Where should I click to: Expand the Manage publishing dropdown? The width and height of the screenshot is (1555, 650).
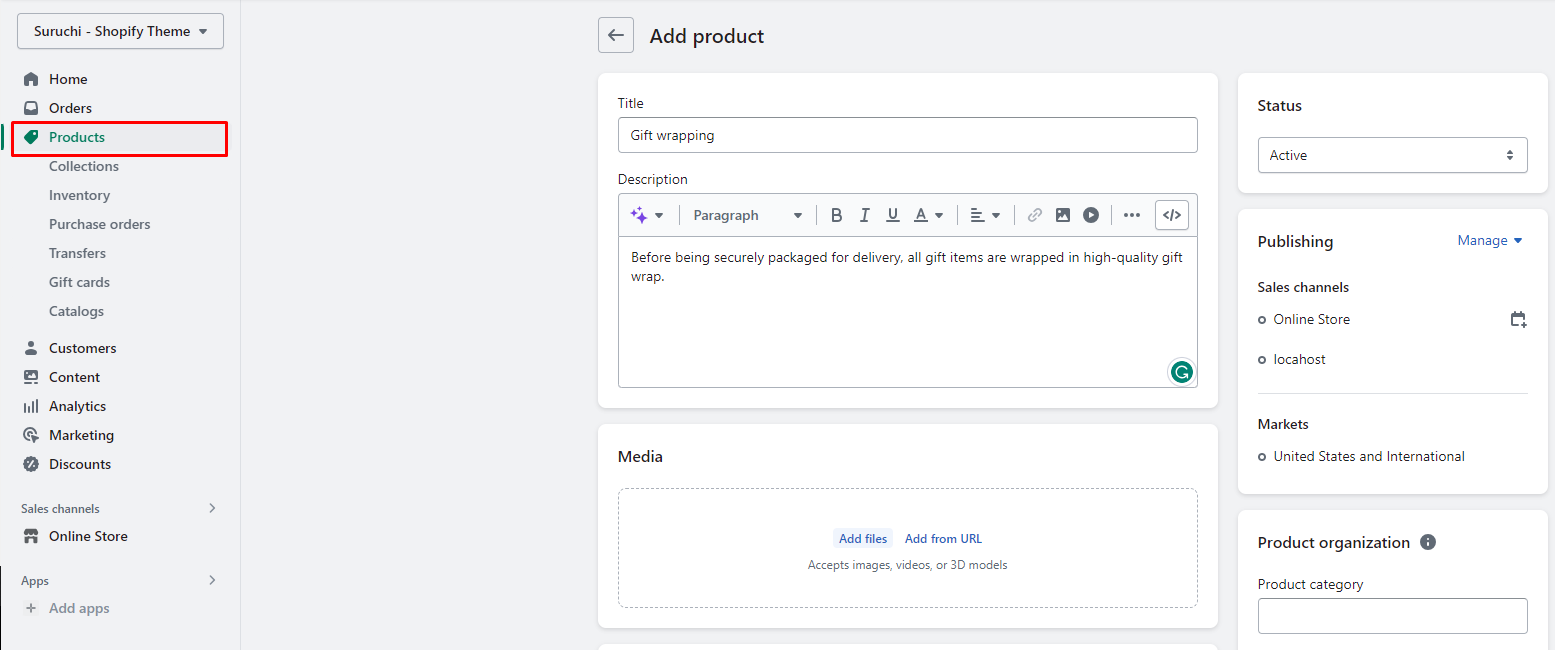click(1489, 241)
